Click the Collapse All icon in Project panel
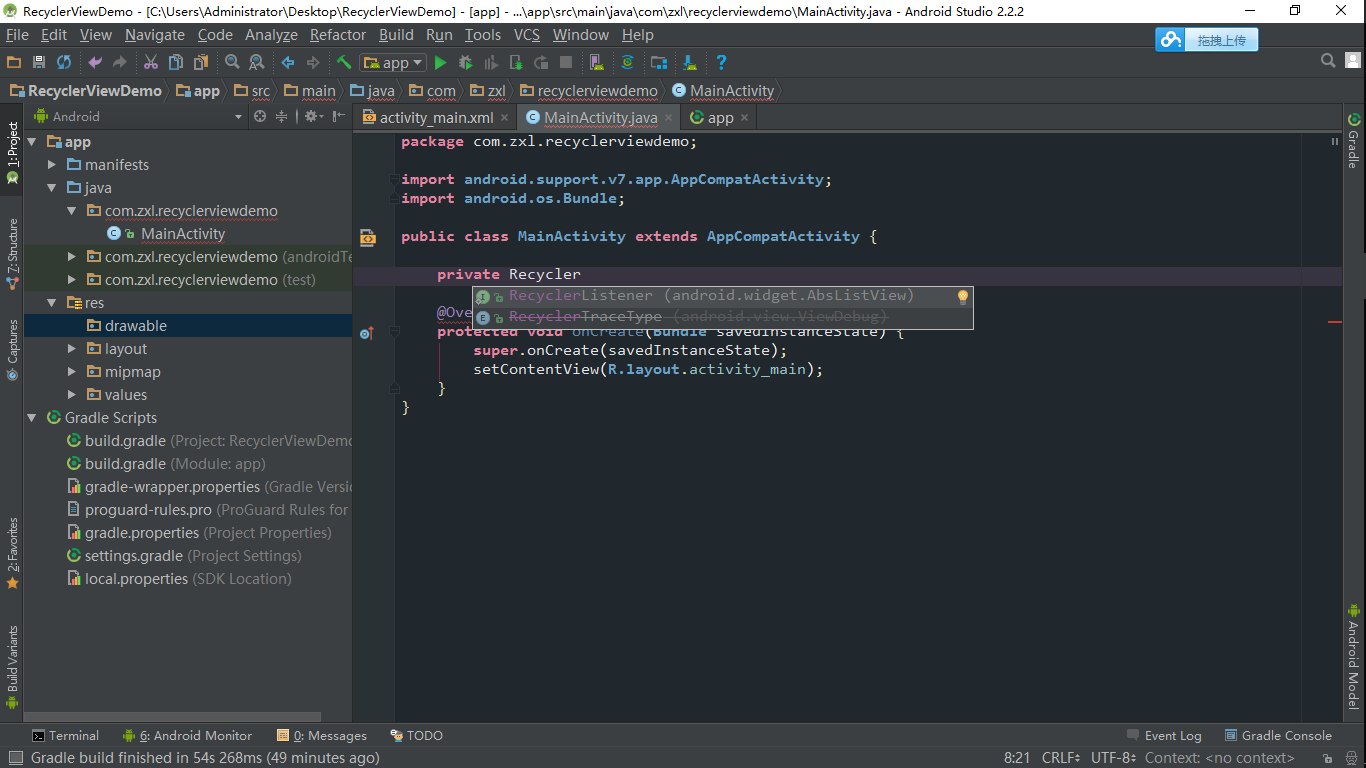 point(281,116)
